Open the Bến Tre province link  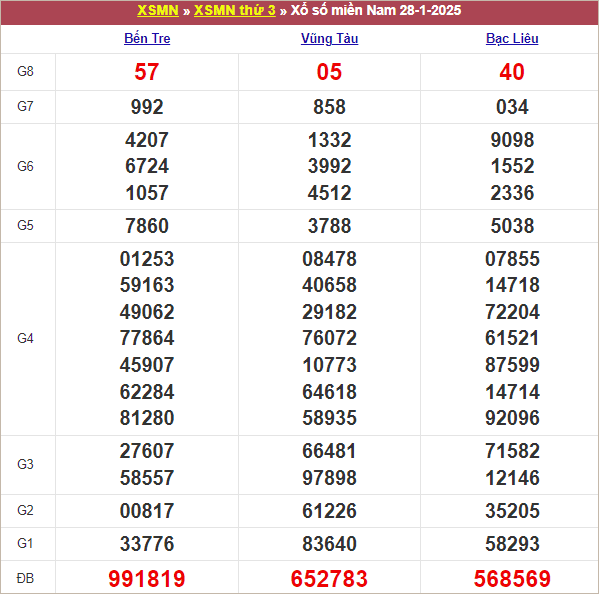tap(147, 38)
